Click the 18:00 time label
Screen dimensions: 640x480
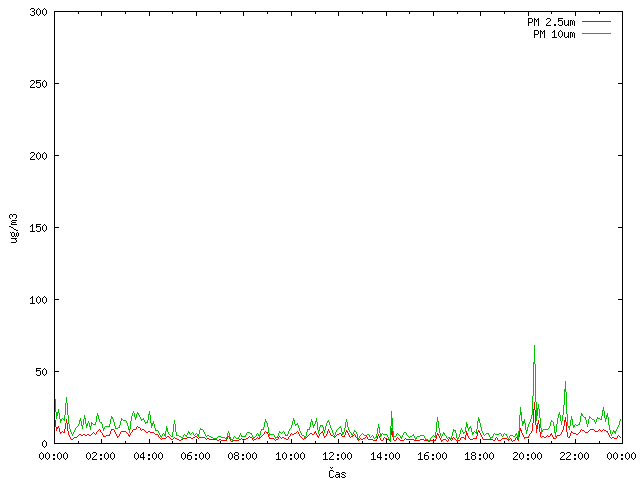pos(479,456)
